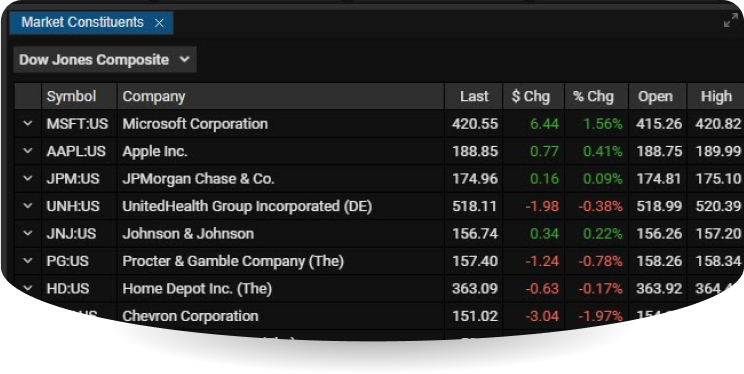744x374 pixels.
Task: Expand the JNJ:US row chevron
Action: click(28, 234)
